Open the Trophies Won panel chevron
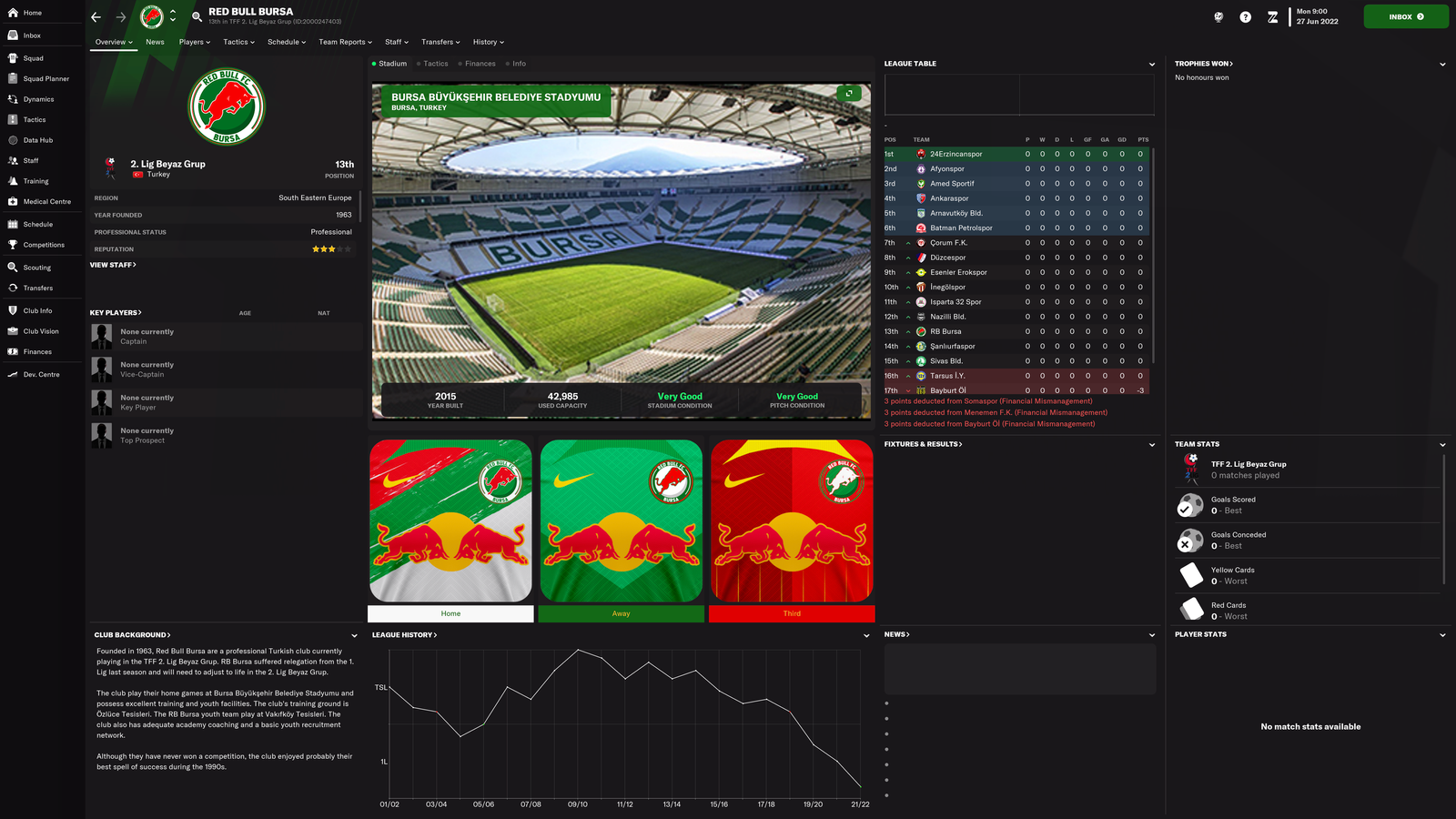The height and width of the screenshot is (819, 1456). [1441, 65]
